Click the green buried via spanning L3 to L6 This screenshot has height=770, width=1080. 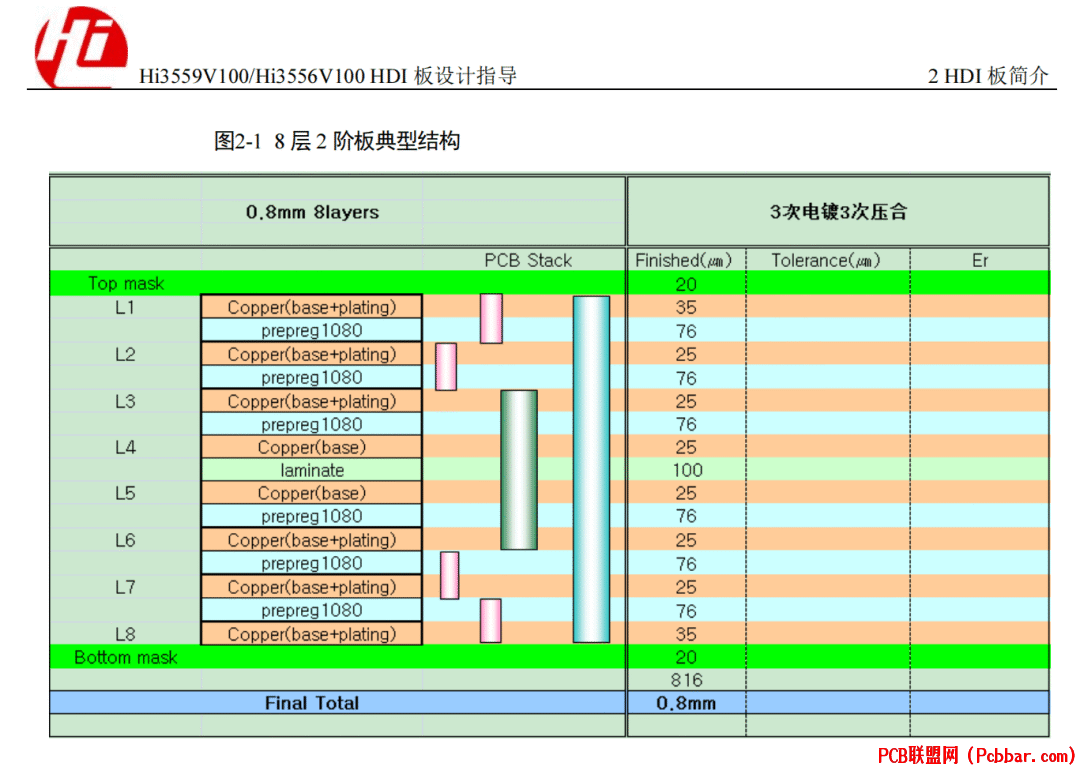point(519,470)
